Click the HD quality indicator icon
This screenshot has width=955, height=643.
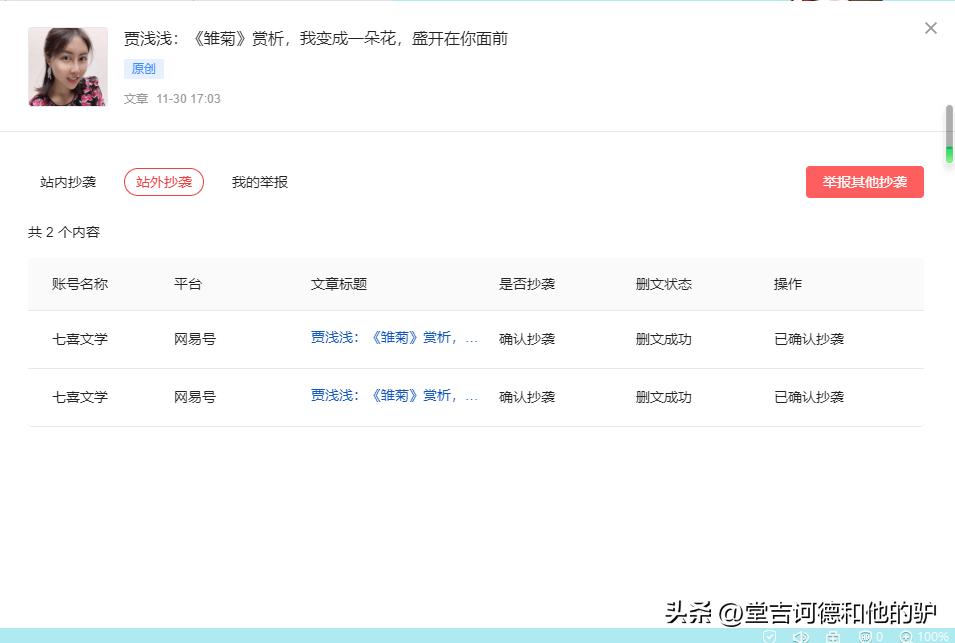pos(862,636)
